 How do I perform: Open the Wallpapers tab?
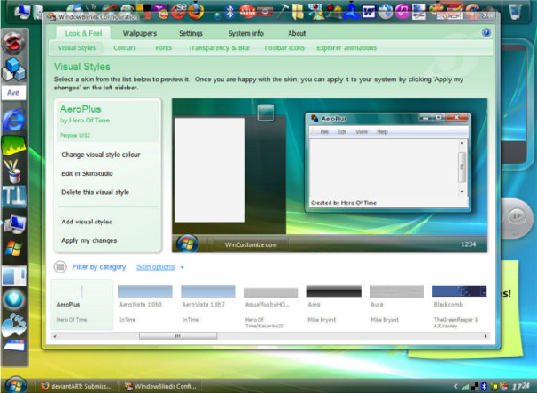[x=140, y=33]
